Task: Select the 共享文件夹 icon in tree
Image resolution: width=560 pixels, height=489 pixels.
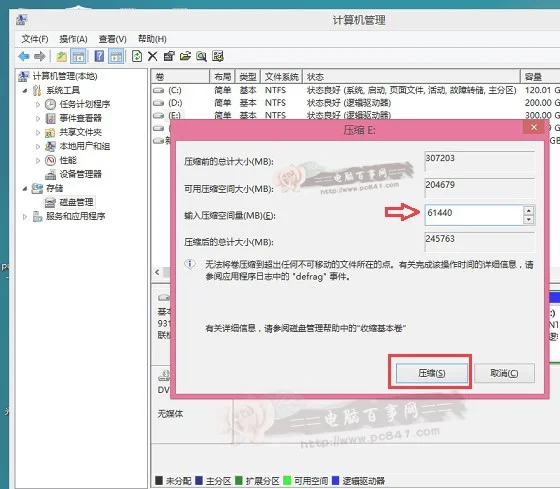Action: point(50,133)
